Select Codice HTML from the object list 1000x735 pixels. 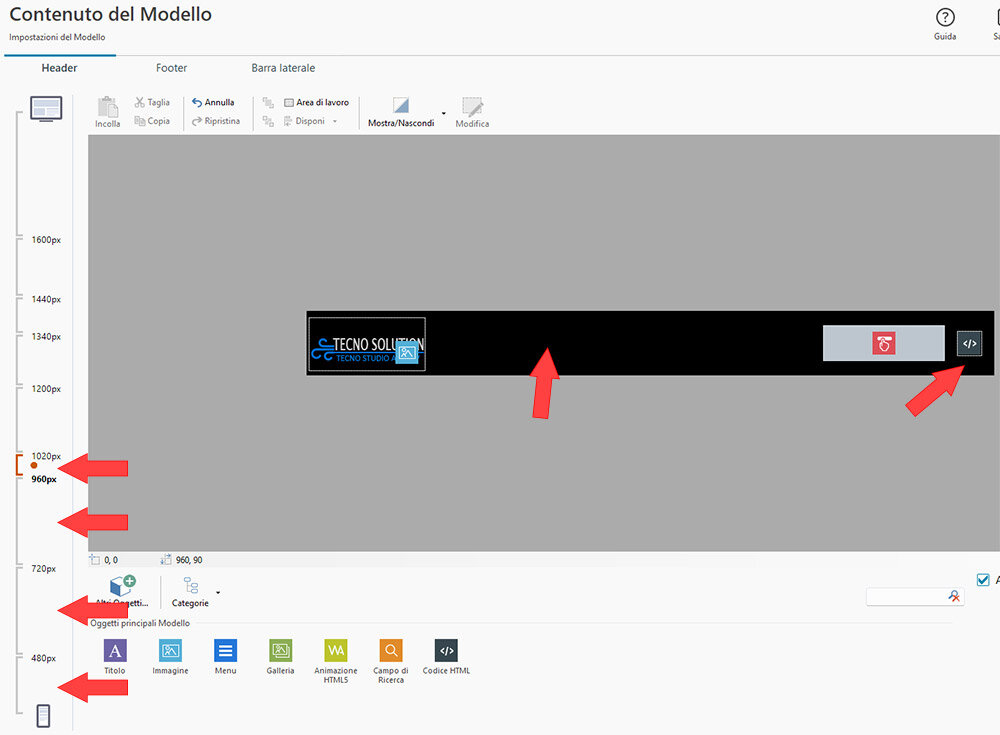point(446,652)
